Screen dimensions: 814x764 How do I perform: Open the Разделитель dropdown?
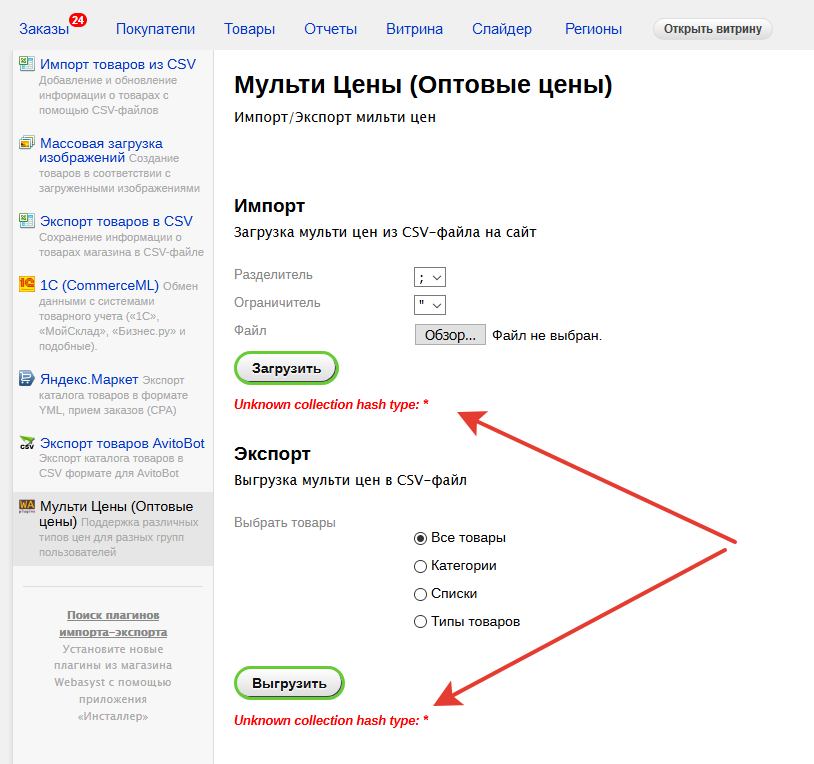click(430, 276)
